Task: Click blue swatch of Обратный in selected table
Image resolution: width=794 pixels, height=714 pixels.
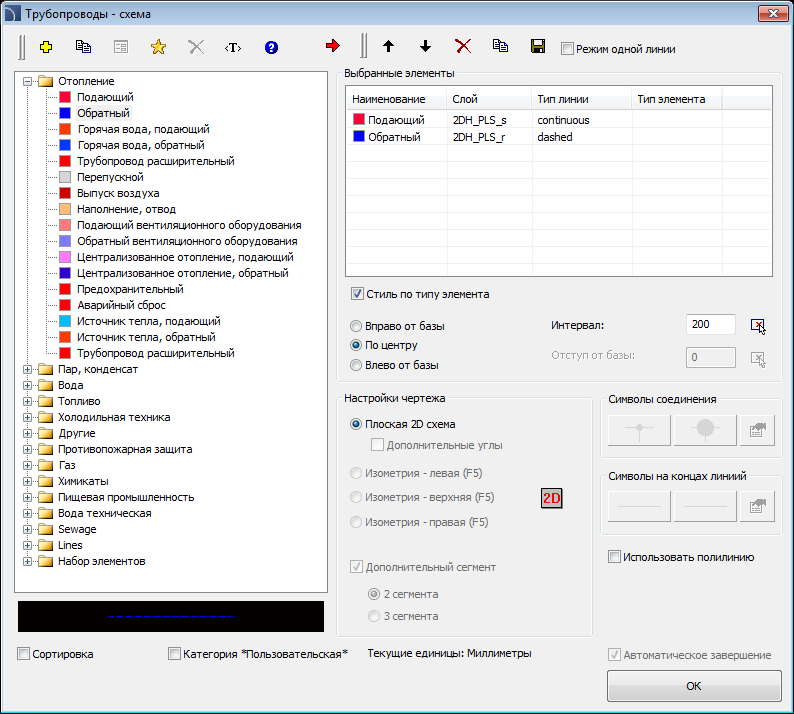Action: (359, 136)
